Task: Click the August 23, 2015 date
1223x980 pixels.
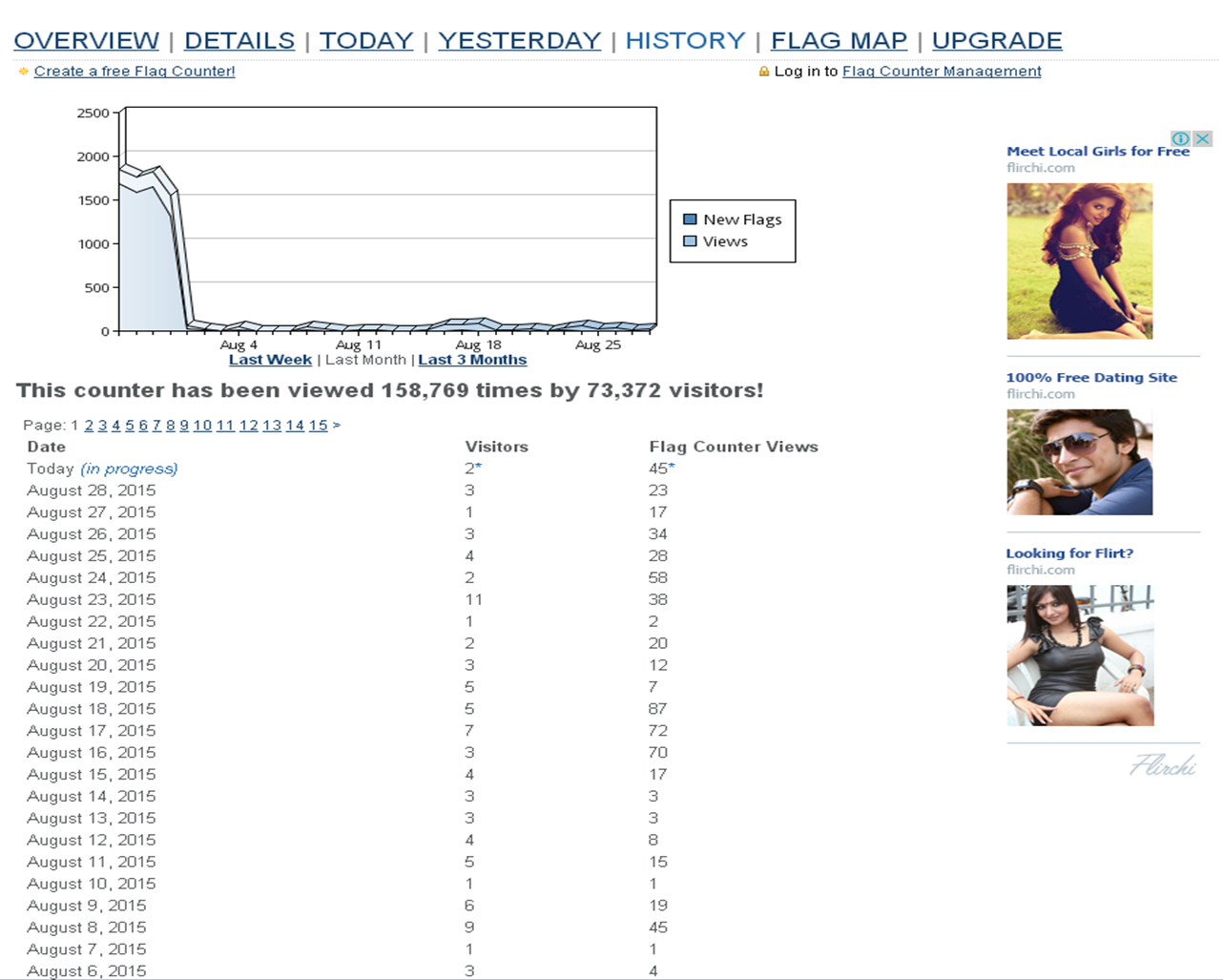Action: click(x=92, y=600)
